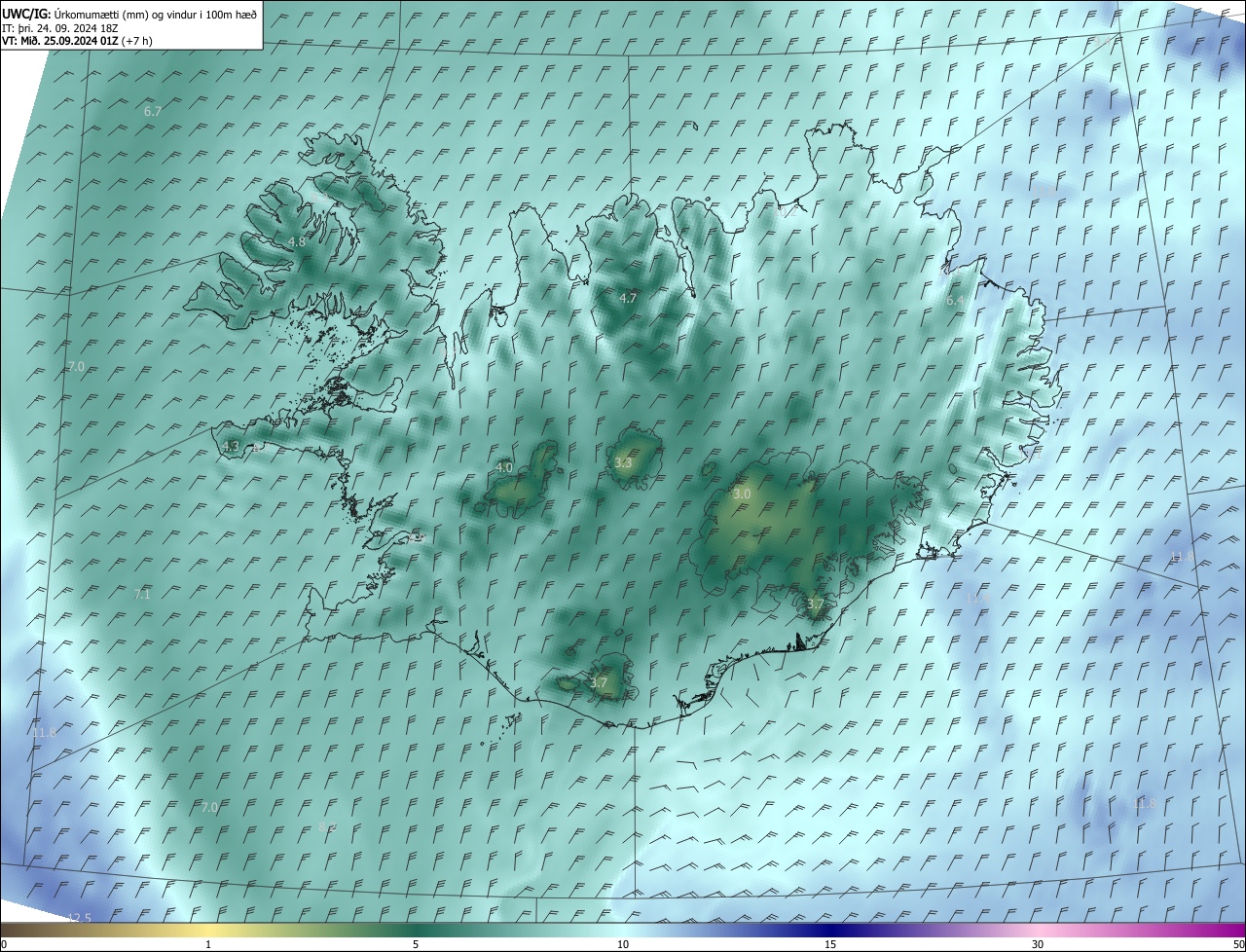Select the valid time line "VT: Mið. 25.09.2024 01Z"
This screenshot has height=952, width=1246.
click(x=60, y=41)
